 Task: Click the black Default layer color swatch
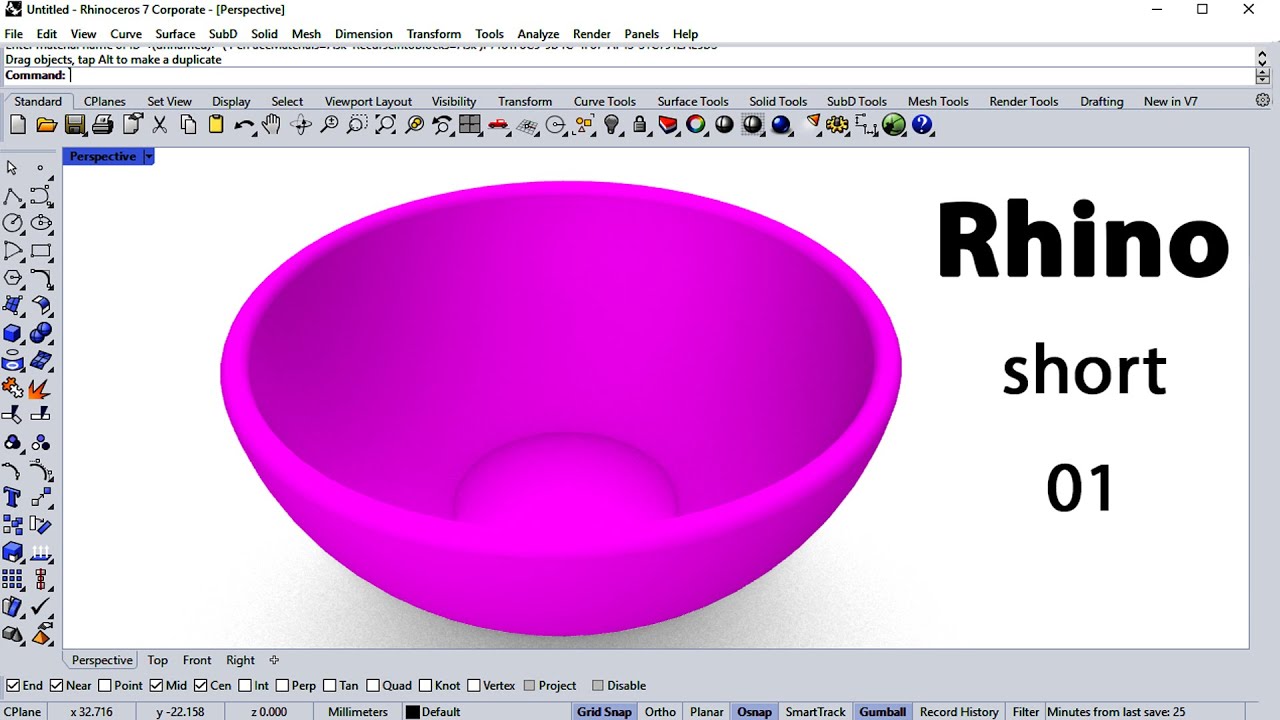(412, 712)
